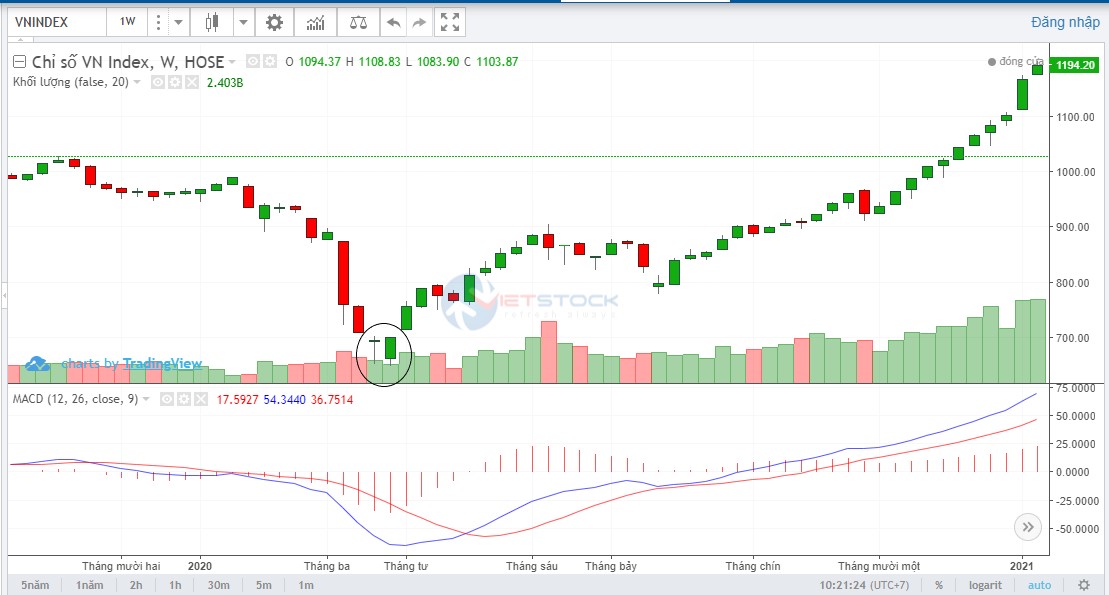Screen dimensions: 1109x595
Task: Click the Đăng nhập login link
Action: [x=1065, y=22]
